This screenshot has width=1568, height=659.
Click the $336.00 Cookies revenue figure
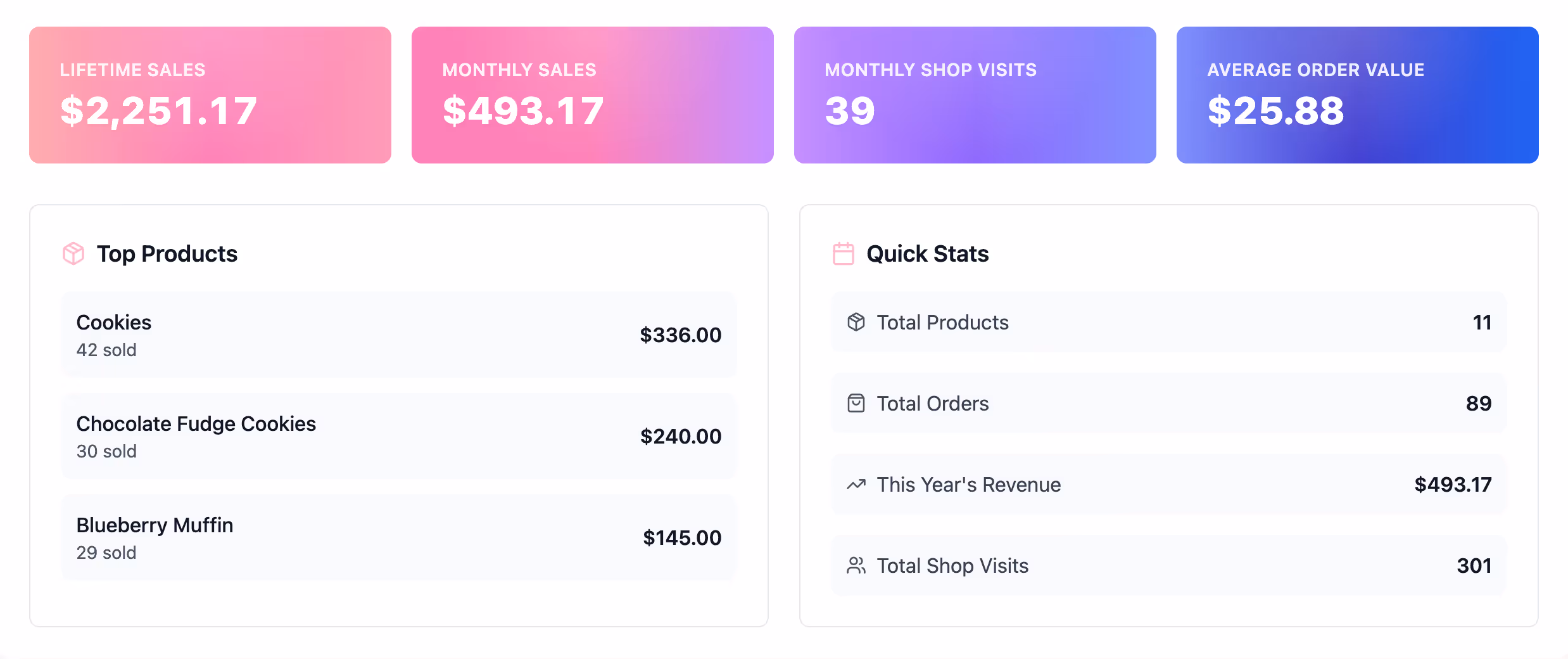point(680,334)
